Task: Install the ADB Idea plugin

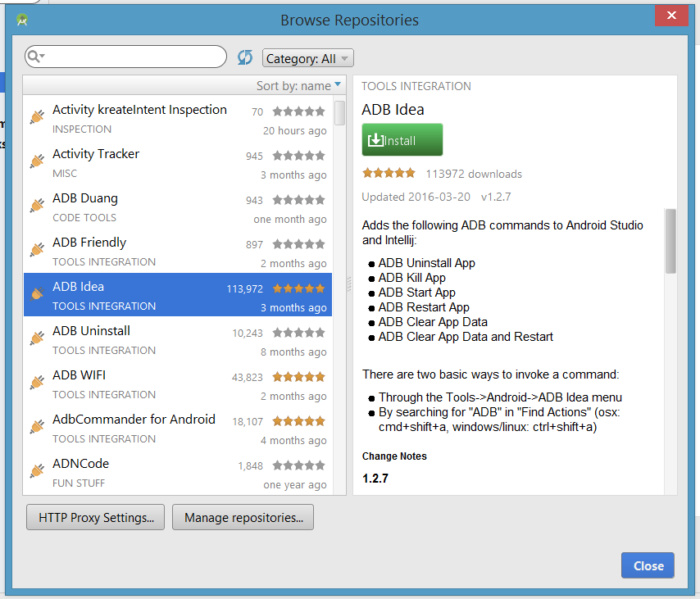Action: pyautogui.click(x=402, y=140)
